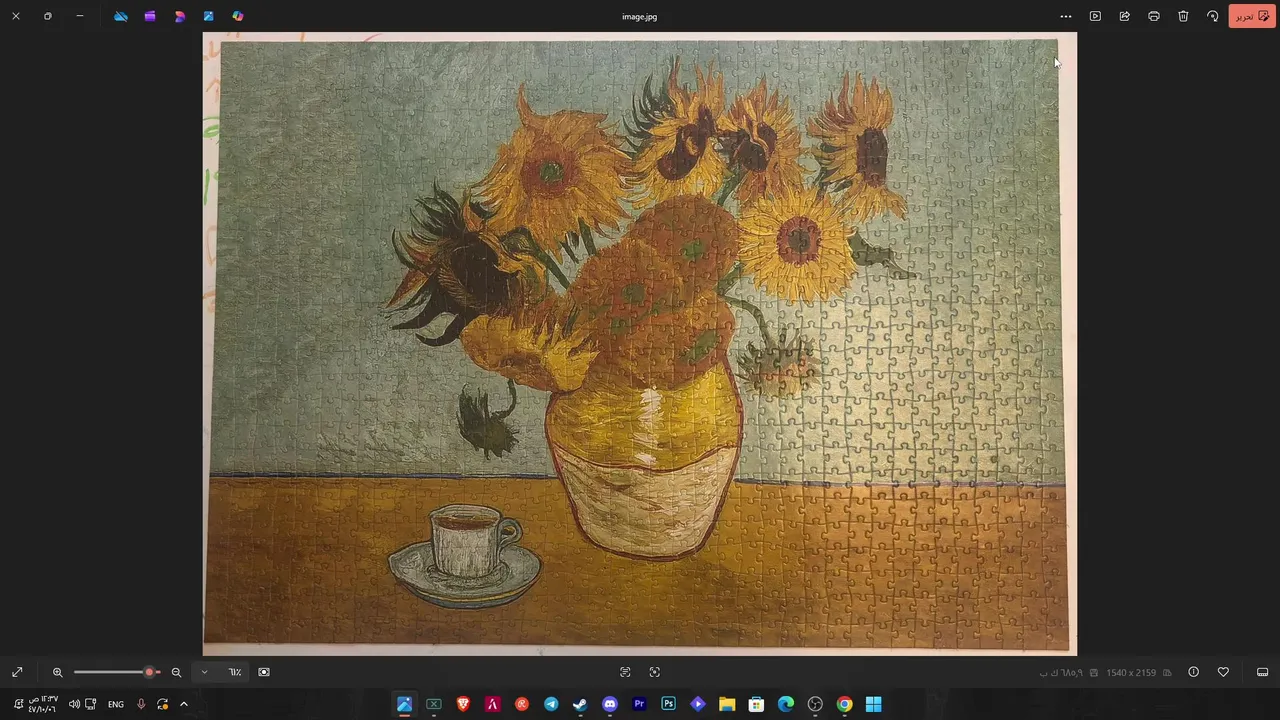Open OneDrive cloud icon in title bar
This screenshot has height=720, width=1280.
(121, 16)
